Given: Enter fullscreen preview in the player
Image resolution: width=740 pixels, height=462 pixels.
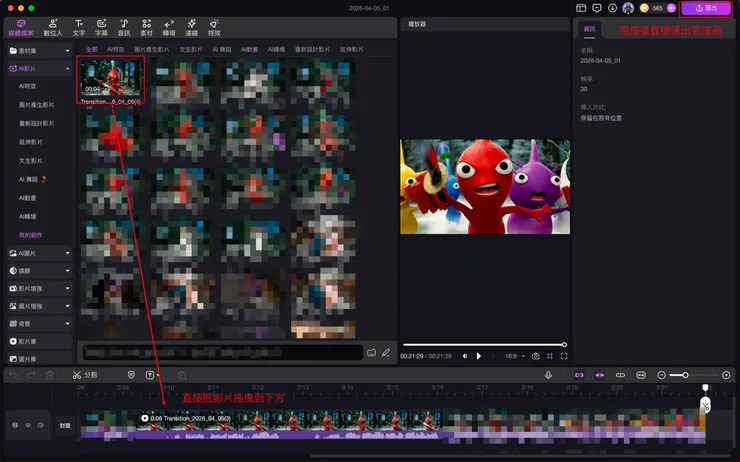Looking at the screenshot, I should coord(564,355).
